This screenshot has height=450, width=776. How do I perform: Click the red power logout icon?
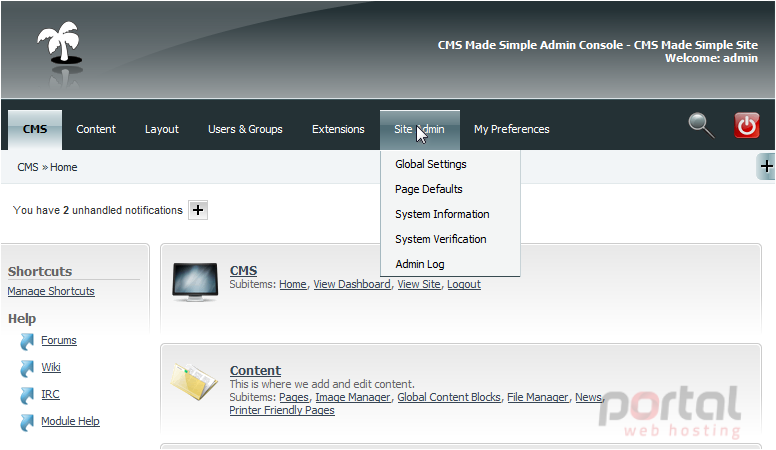(x=746, y=125)
